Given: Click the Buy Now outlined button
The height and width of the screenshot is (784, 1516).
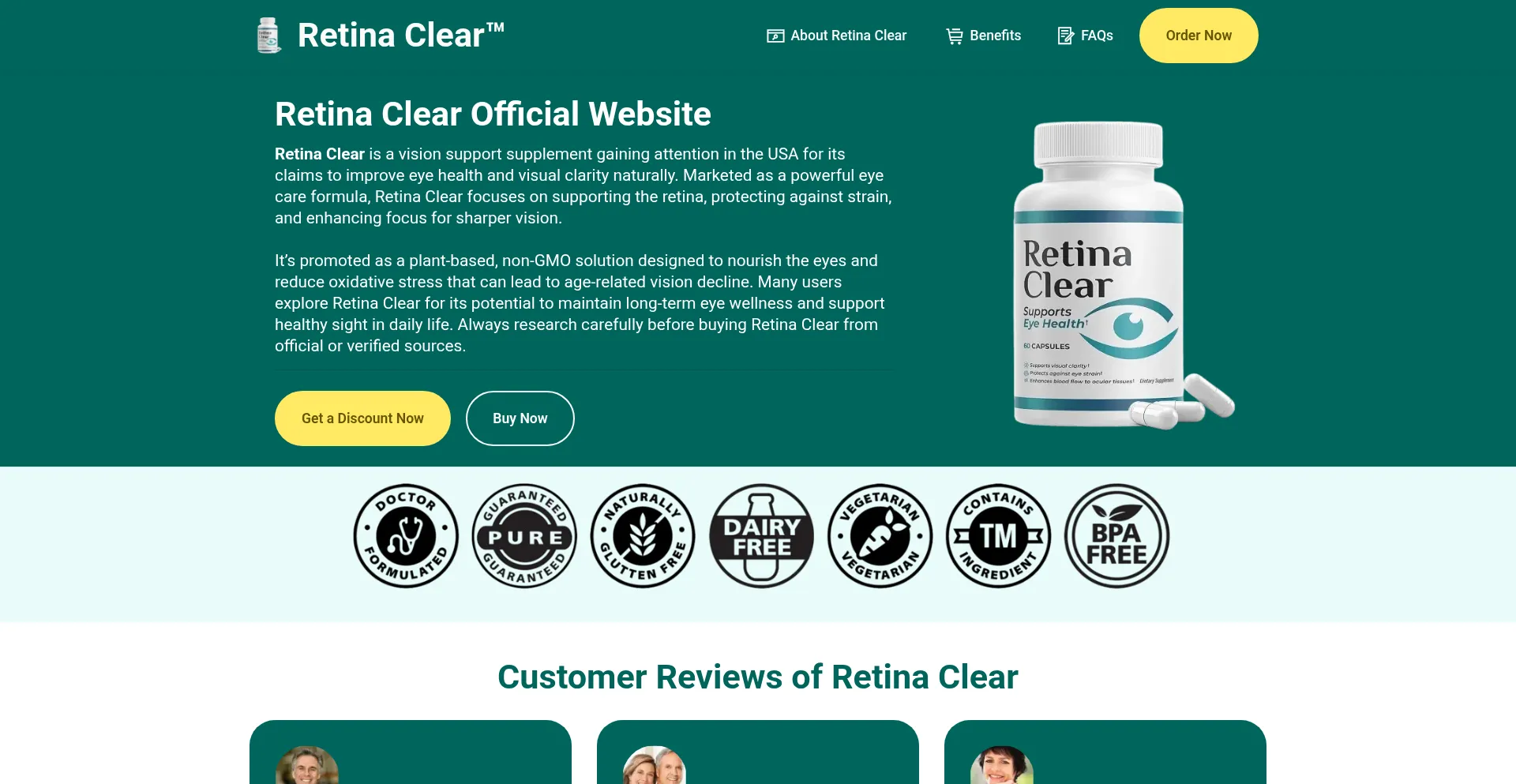Looking at the screenshot, I should [x=520, y=418].
